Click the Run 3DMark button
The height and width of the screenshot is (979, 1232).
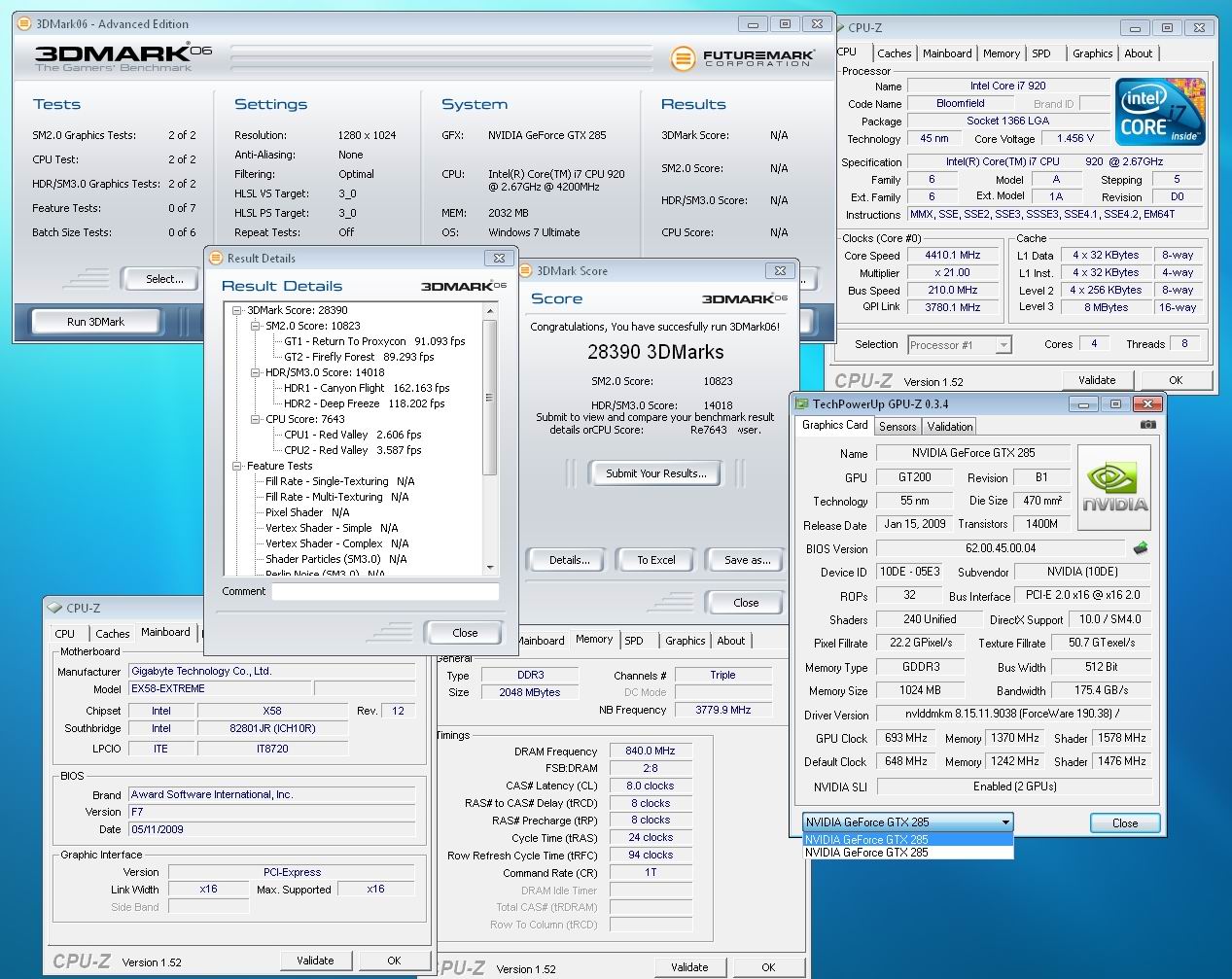click(x=95, y=322)
